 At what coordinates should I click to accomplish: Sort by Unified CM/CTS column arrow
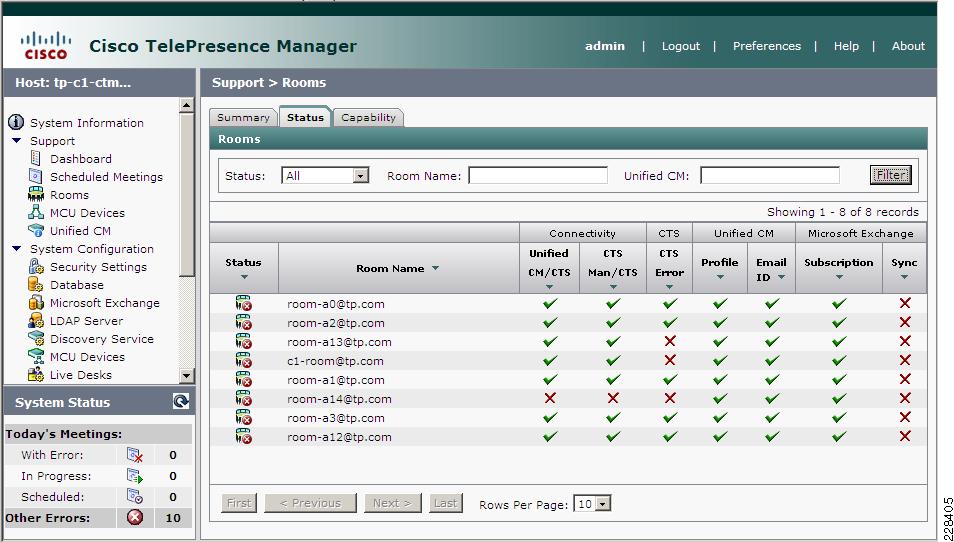pos(549,287)
